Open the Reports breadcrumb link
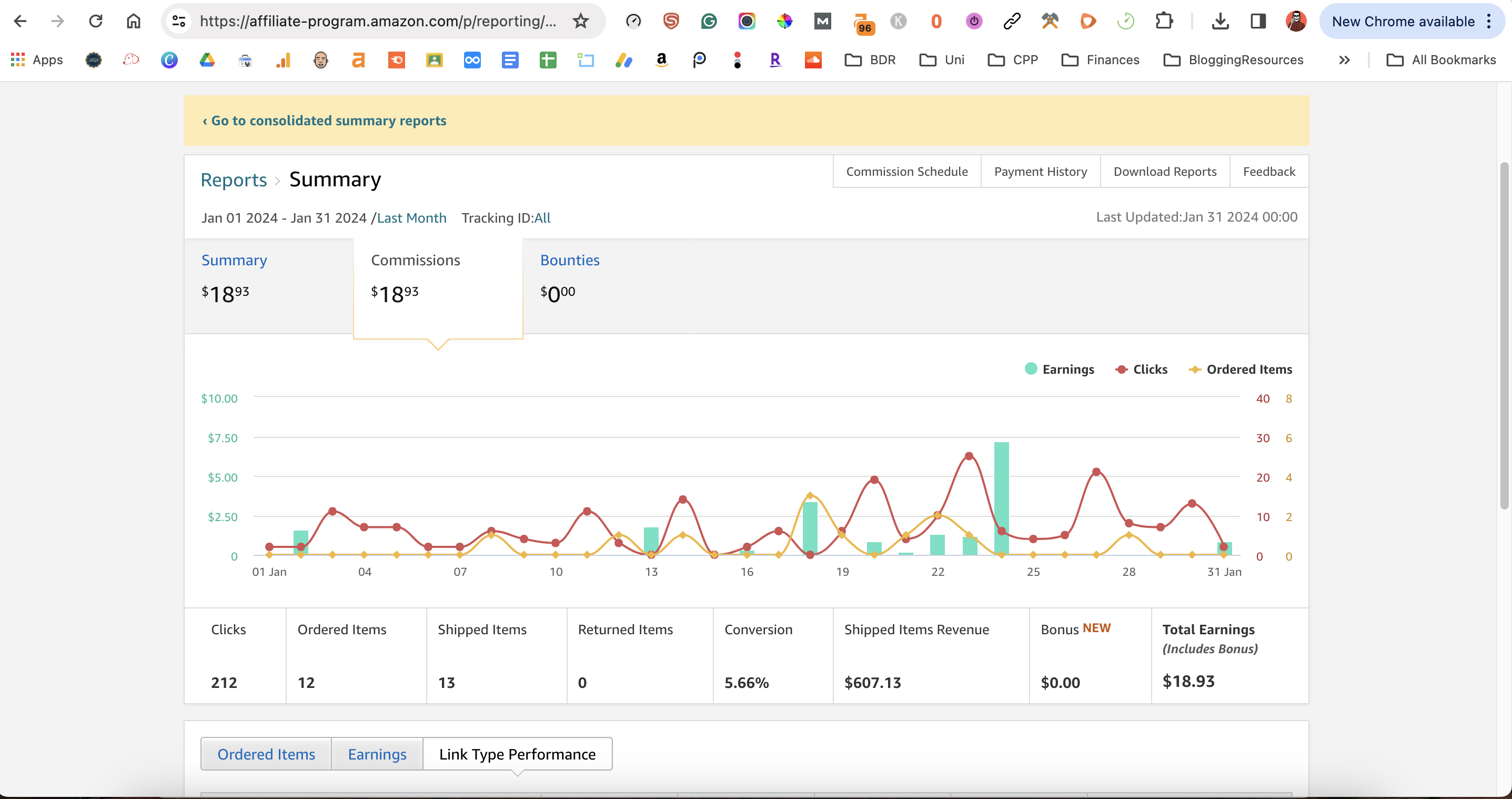1512x799 pixels. point(234,179)
